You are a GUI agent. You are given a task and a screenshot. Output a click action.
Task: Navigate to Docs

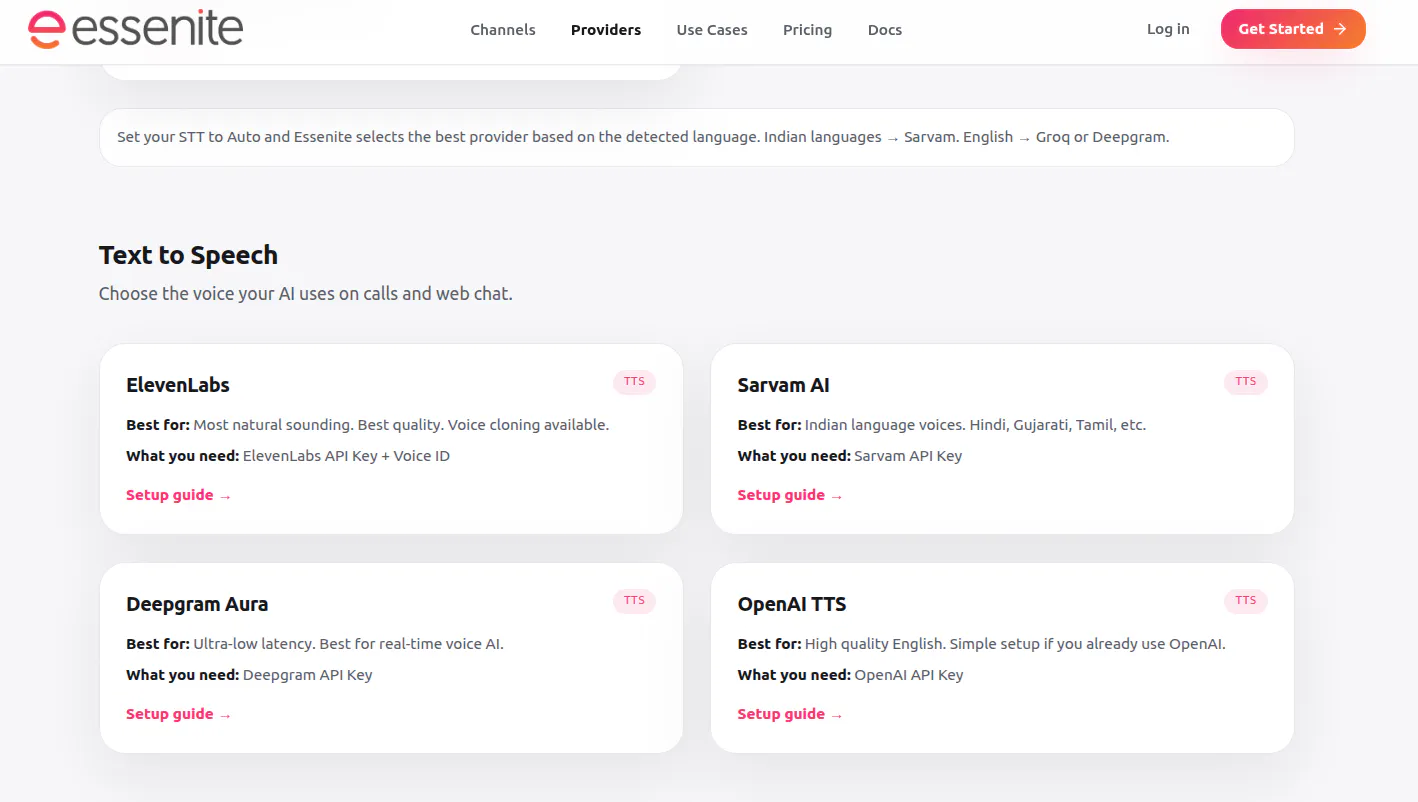885,30
